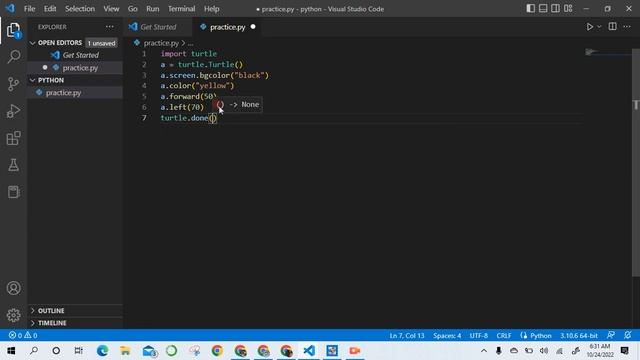
Task: Select interpreter 3.10.6 64-bit
Action: [x=579, y=336]
